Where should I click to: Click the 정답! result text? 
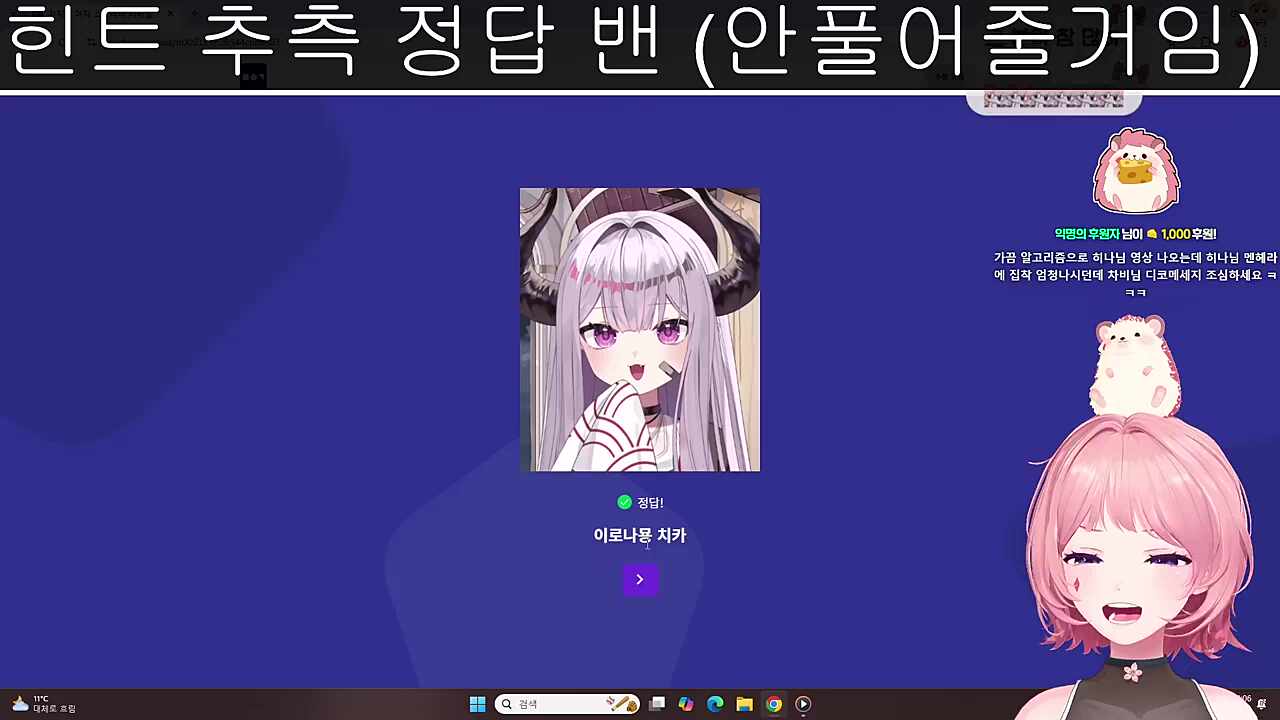(x=651, y=503)
